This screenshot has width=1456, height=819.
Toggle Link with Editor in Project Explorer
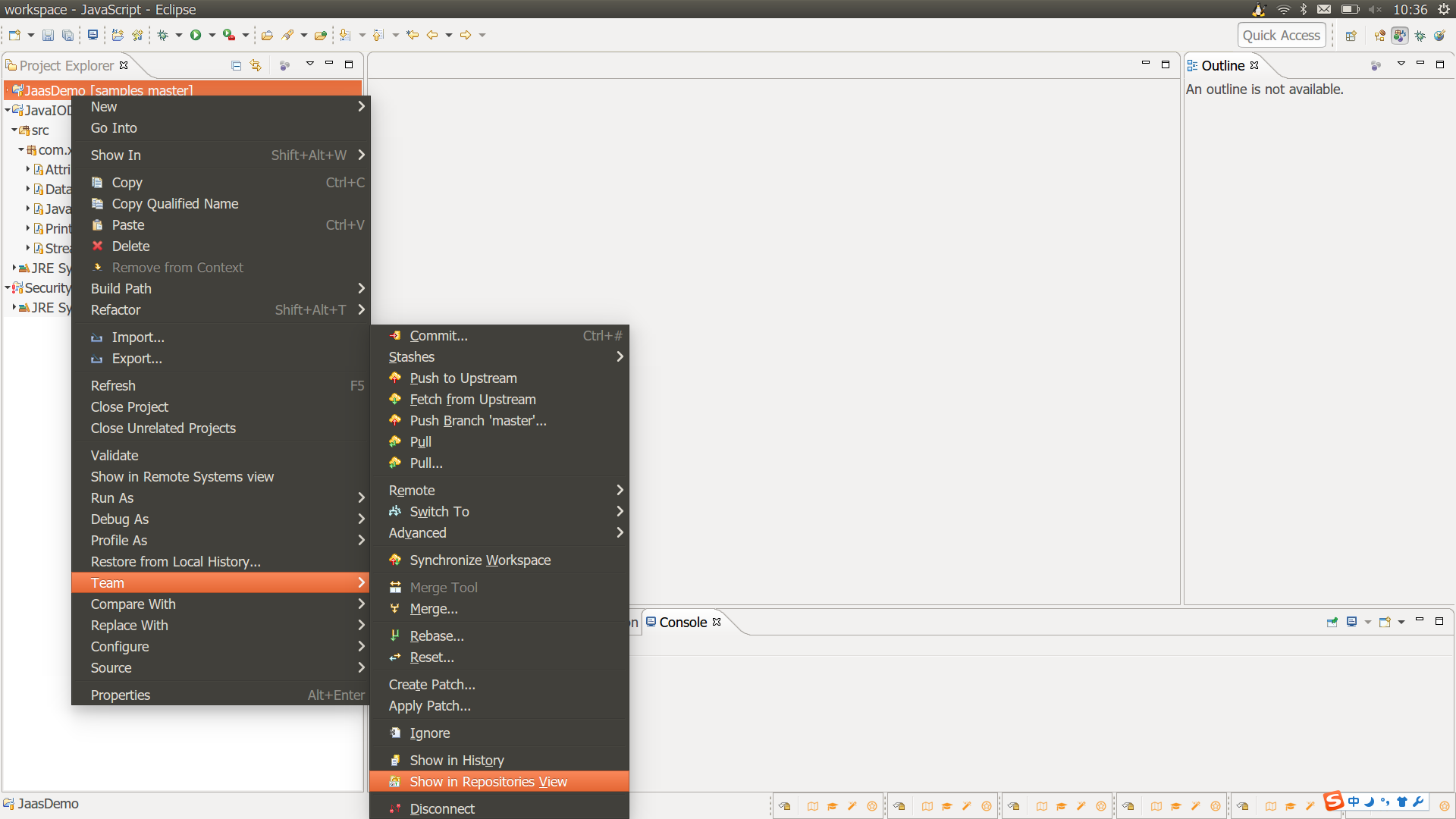coord(256,65)
